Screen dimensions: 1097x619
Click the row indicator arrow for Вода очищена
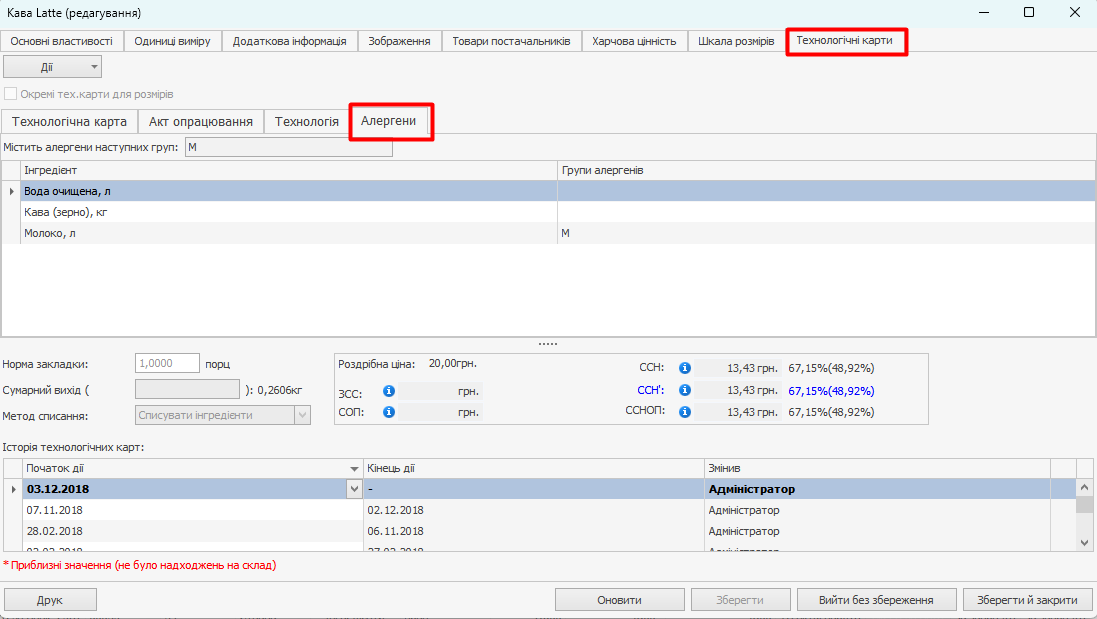pos(11,191)
